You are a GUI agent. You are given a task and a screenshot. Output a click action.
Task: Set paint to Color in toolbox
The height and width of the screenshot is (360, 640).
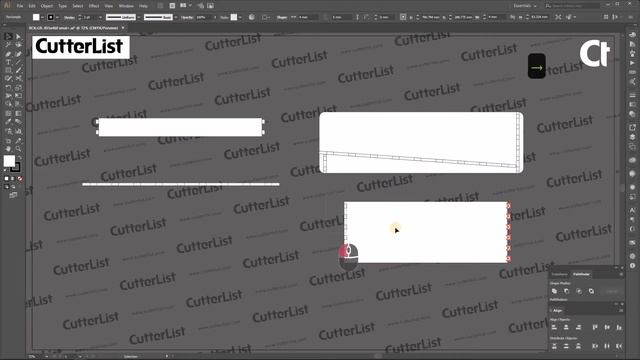coord(7,179)
